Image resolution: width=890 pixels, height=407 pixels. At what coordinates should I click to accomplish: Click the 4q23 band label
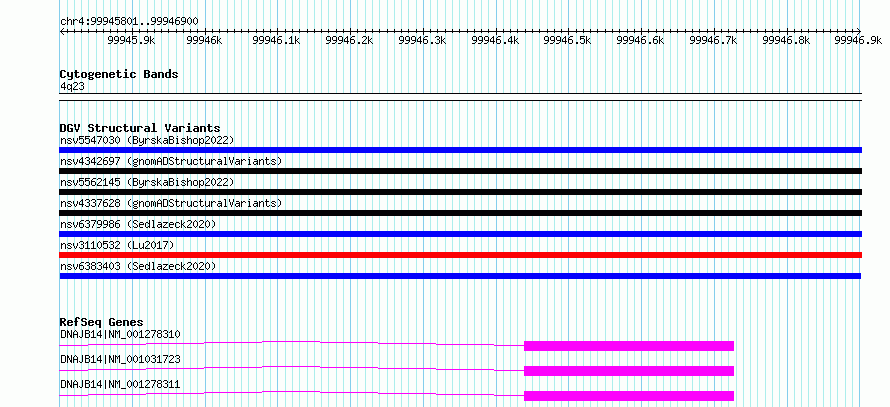(x=73, y=86)
